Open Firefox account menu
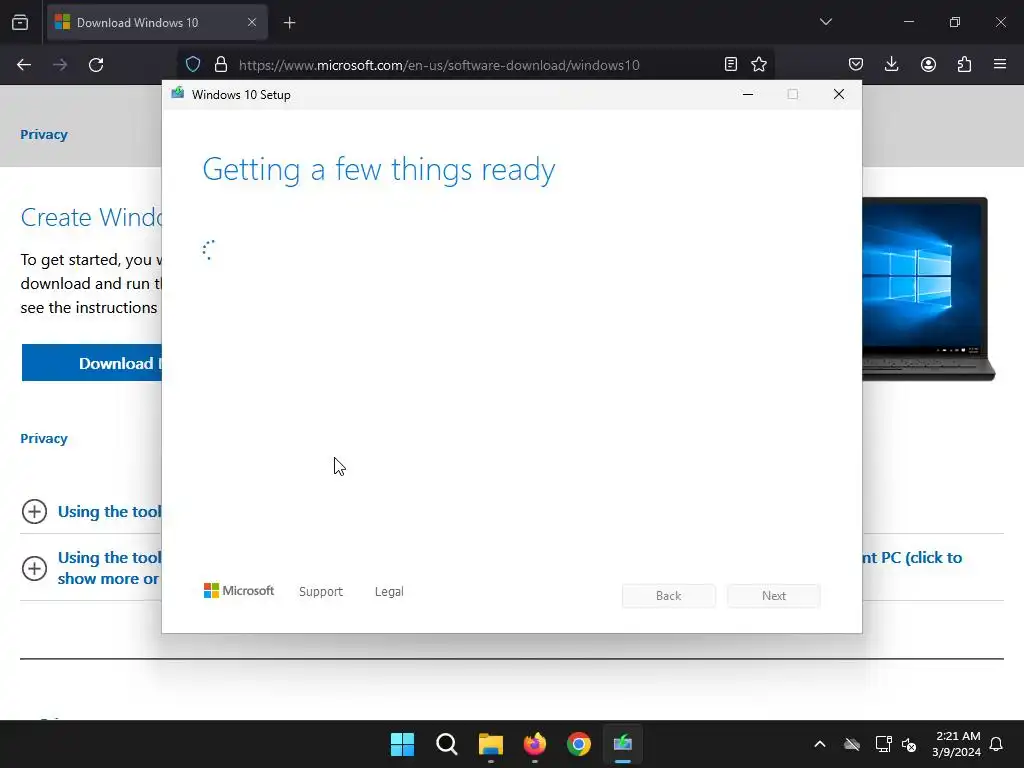The width and height of the screenshot is (1024, 768). click(928, 64)
